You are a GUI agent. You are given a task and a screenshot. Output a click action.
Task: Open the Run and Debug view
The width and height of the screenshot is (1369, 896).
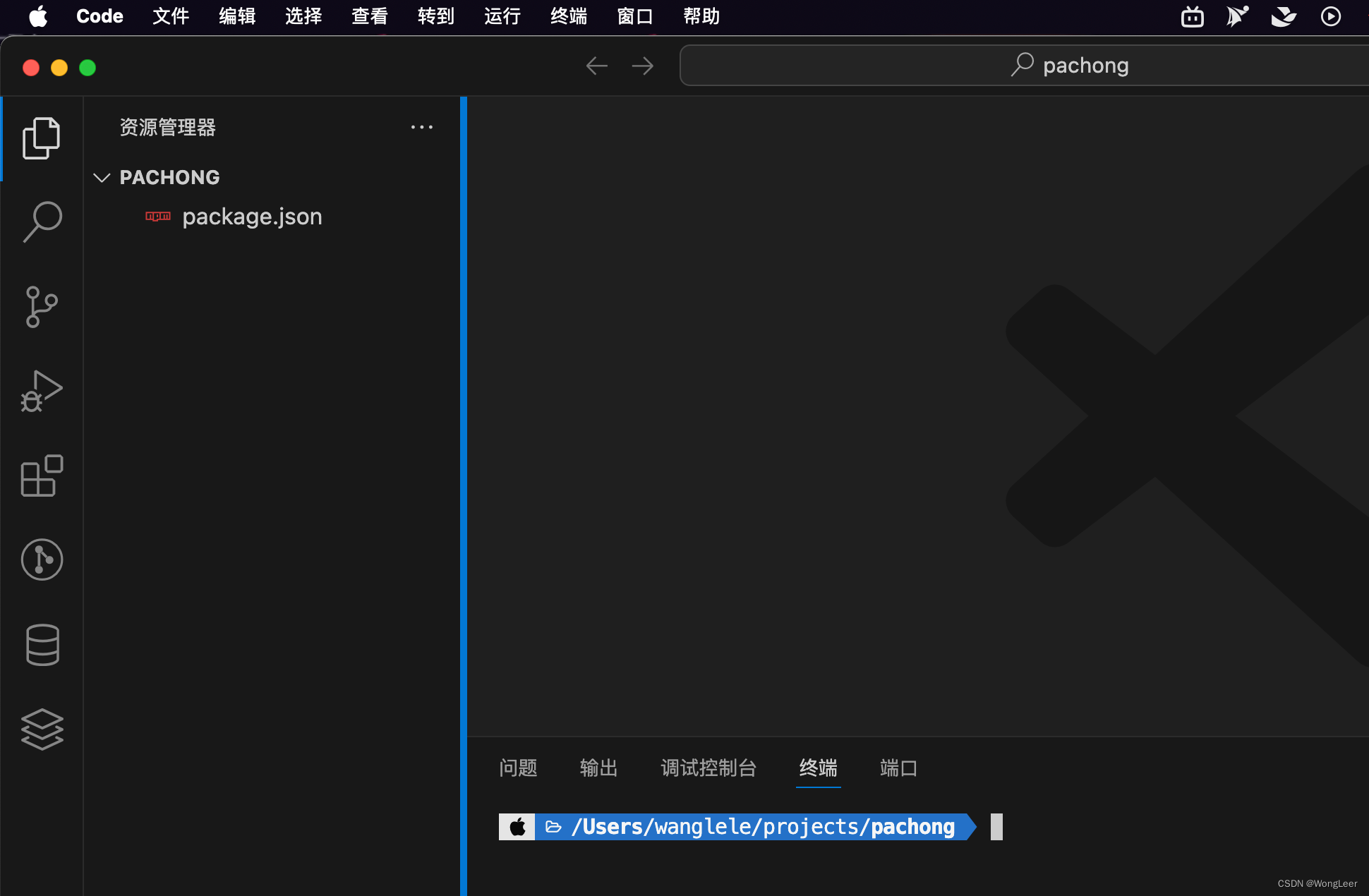(42, 392)
